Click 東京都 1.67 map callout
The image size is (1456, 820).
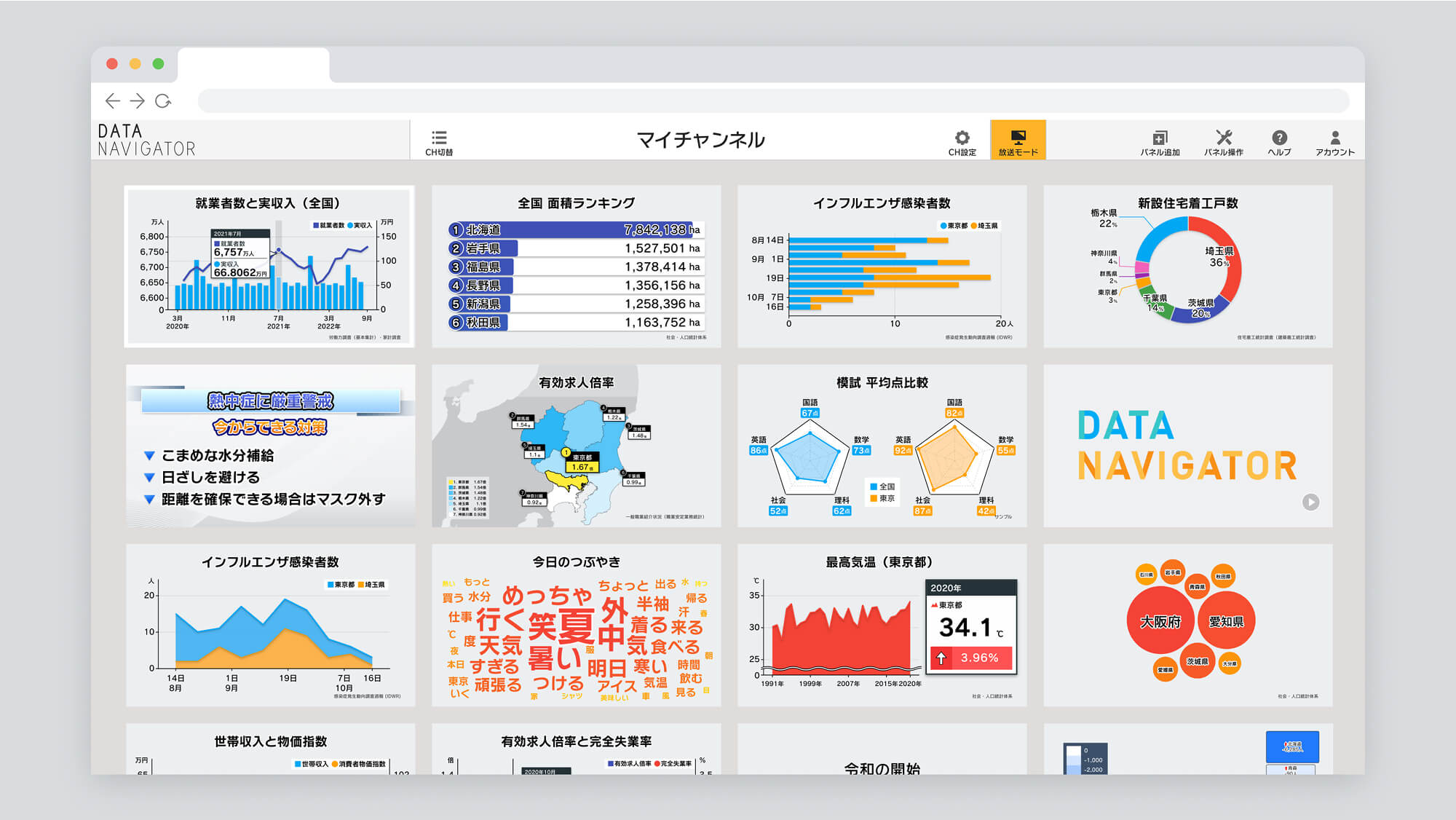click(582, 462)
